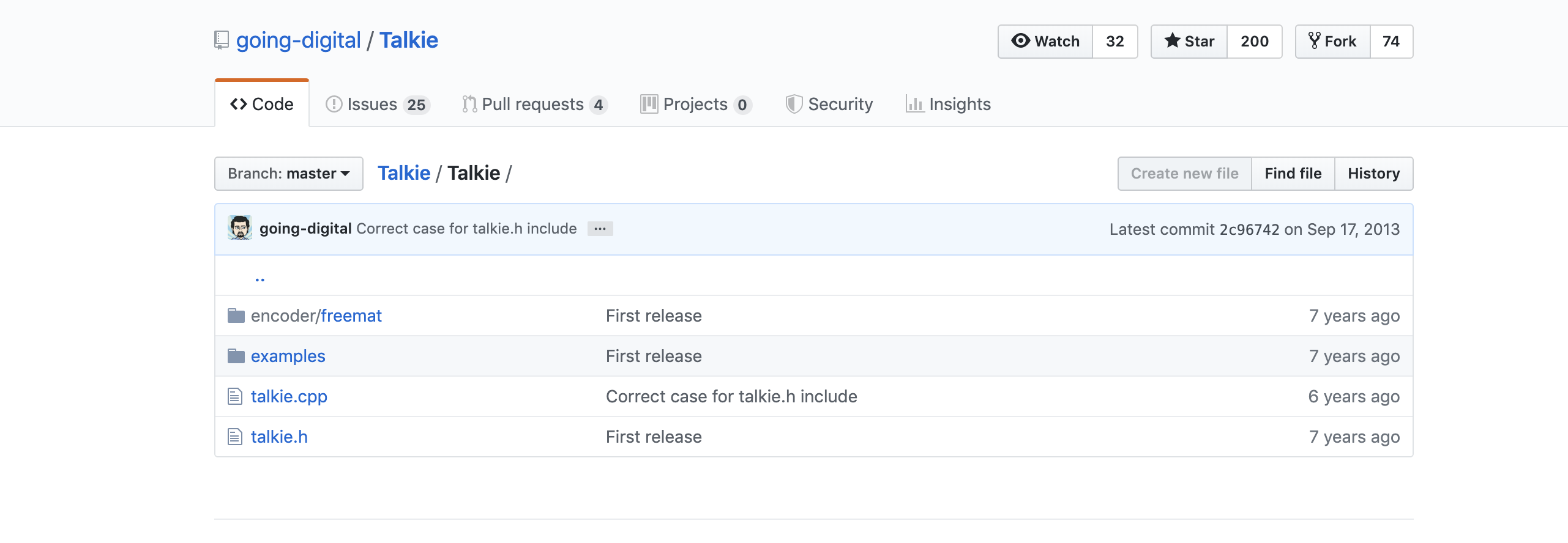
Task: Open the latest commit message in commit bar
Action: 466,229
